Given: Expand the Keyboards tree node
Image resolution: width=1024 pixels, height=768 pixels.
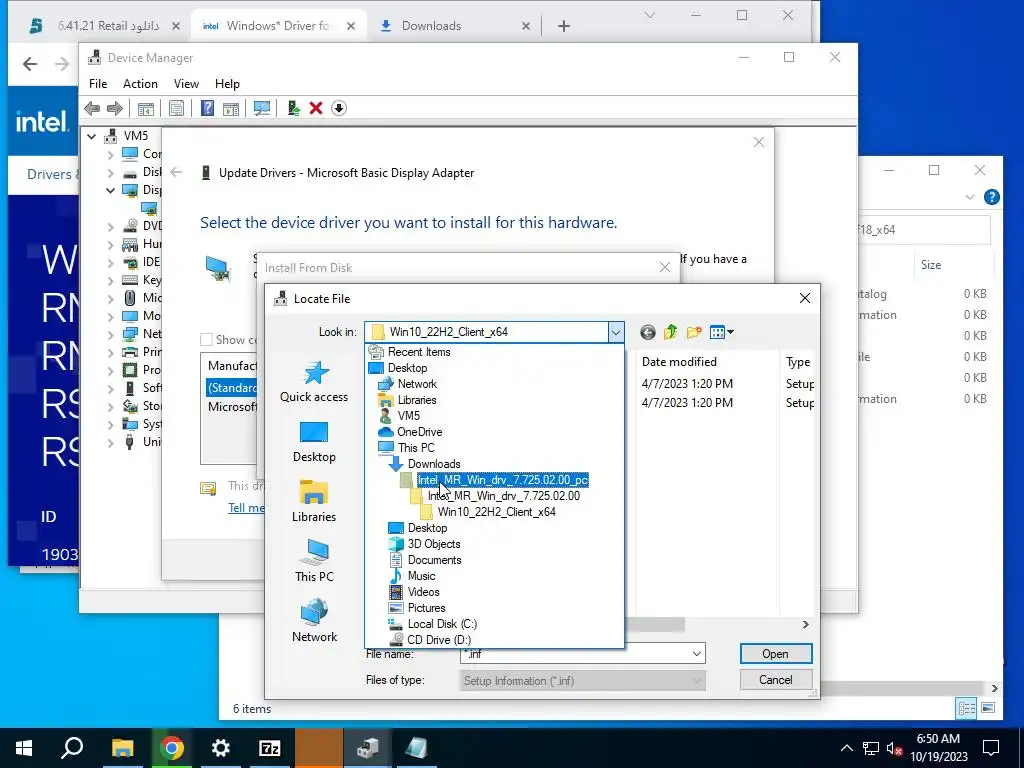Looking at the screenshot, I should click(x=110, y=281).
